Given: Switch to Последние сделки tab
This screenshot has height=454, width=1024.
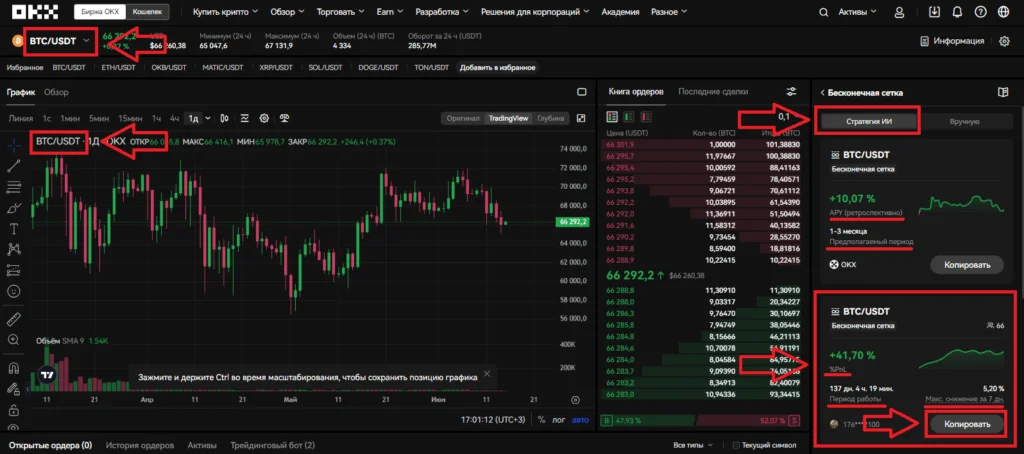Looking at the screenshot, I should [x=713, y=92].
